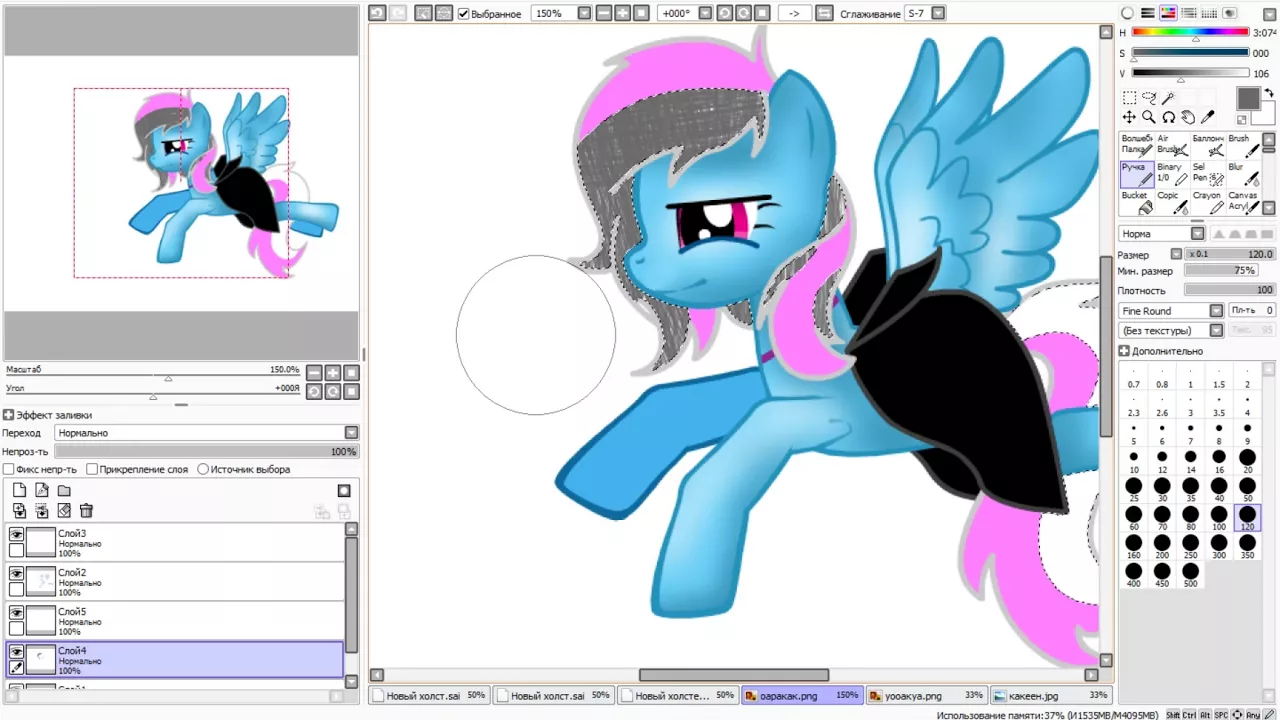
Task: Open the 150% zoom dropdown in toolbar
Action: [583, 14]
